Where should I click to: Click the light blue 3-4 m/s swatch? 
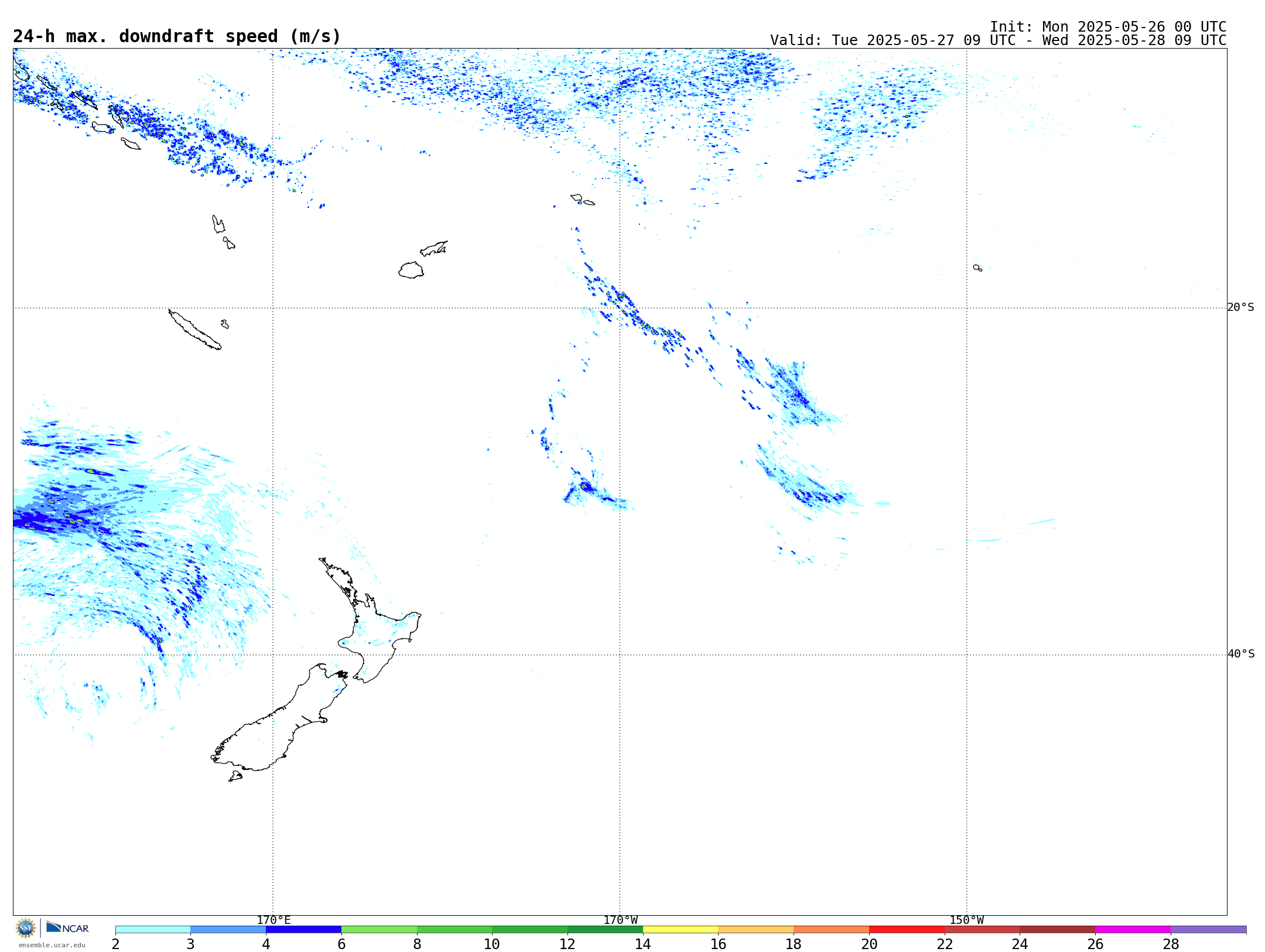pyautogui.click(x=228, y=930)
